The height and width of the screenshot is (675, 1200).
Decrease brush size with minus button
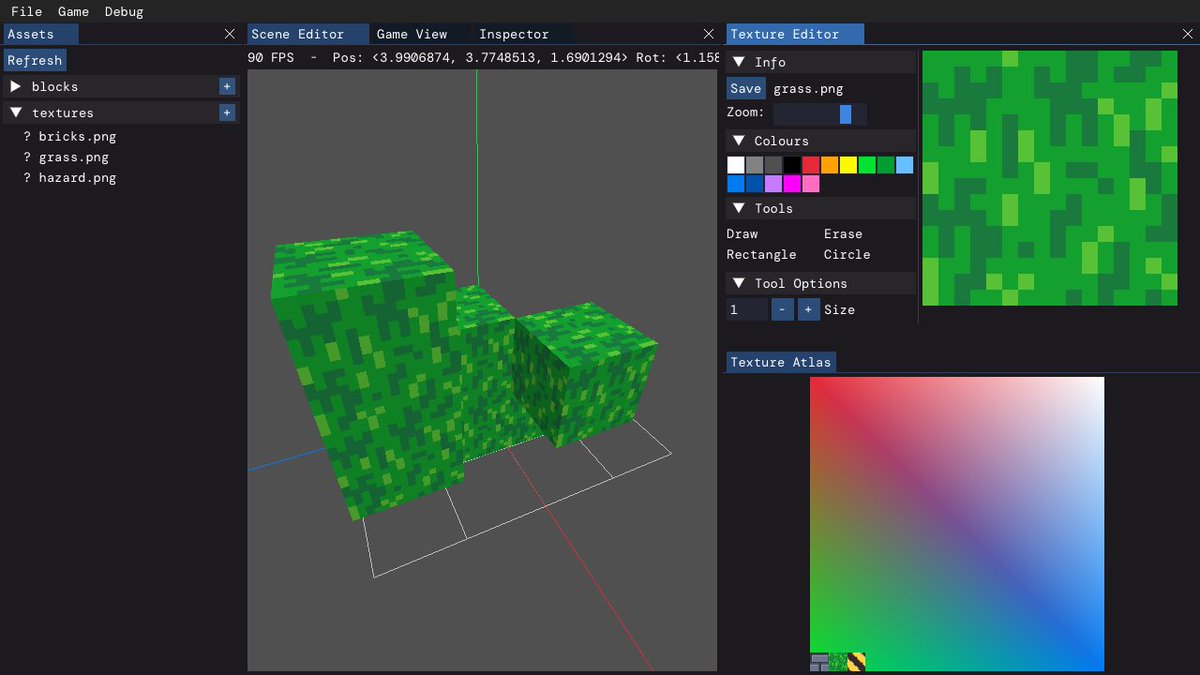[x=782, y=310]
